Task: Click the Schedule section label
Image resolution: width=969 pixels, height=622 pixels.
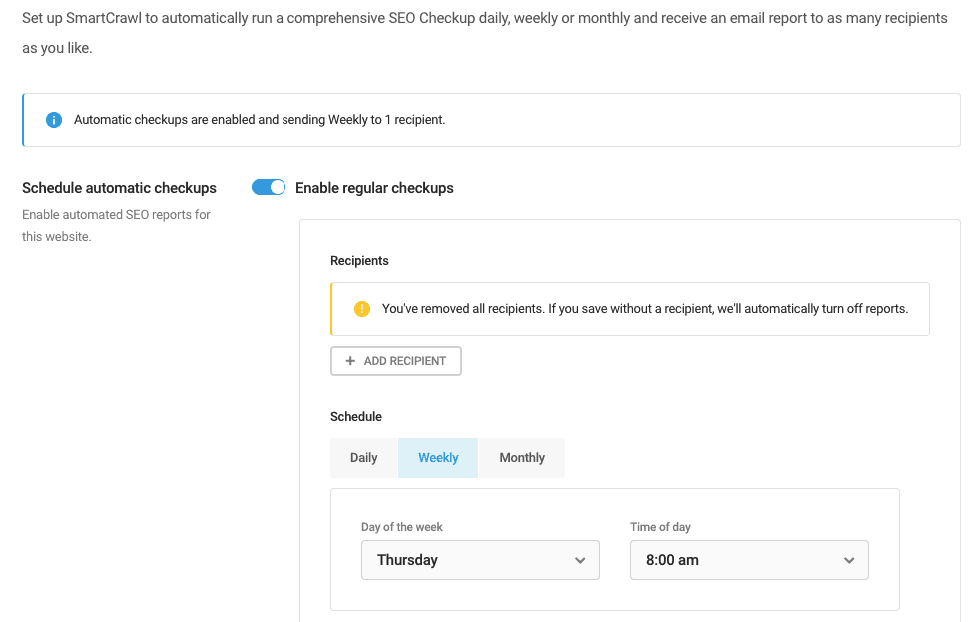Action: [356, 417]
